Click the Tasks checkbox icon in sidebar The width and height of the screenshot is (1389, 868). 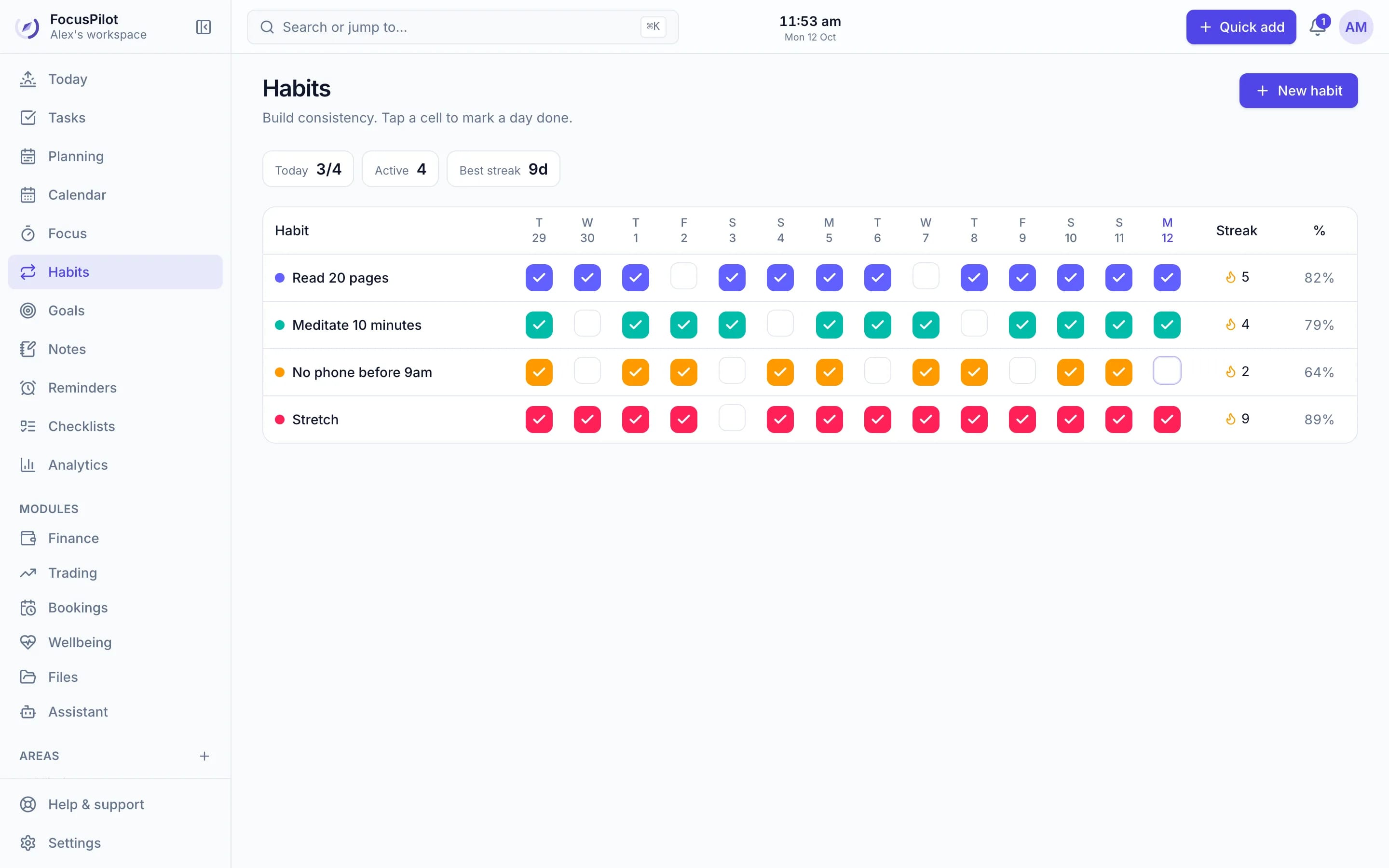pos(27,118)
